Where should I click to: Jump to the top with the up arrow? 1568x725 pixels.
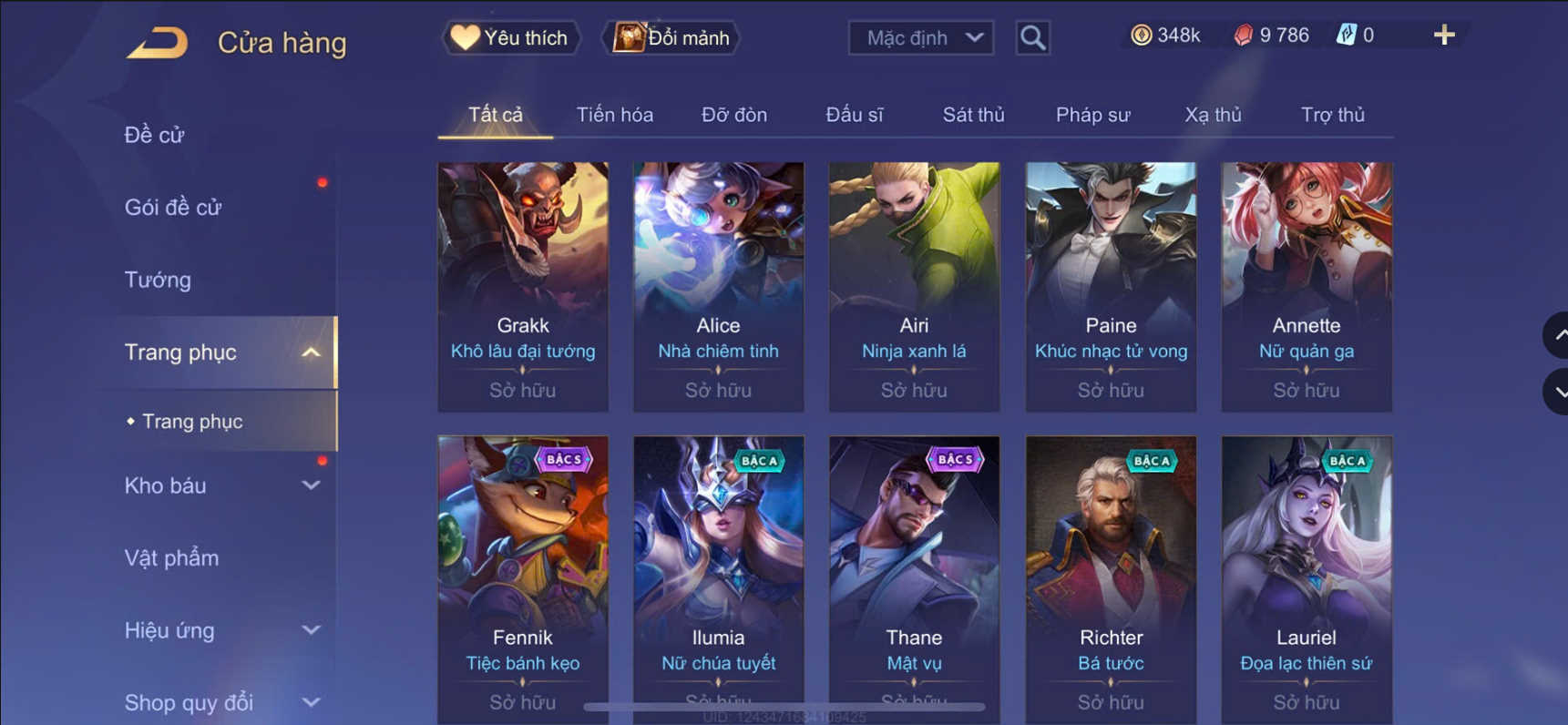pyautogui.click(x=1557, y=335)
